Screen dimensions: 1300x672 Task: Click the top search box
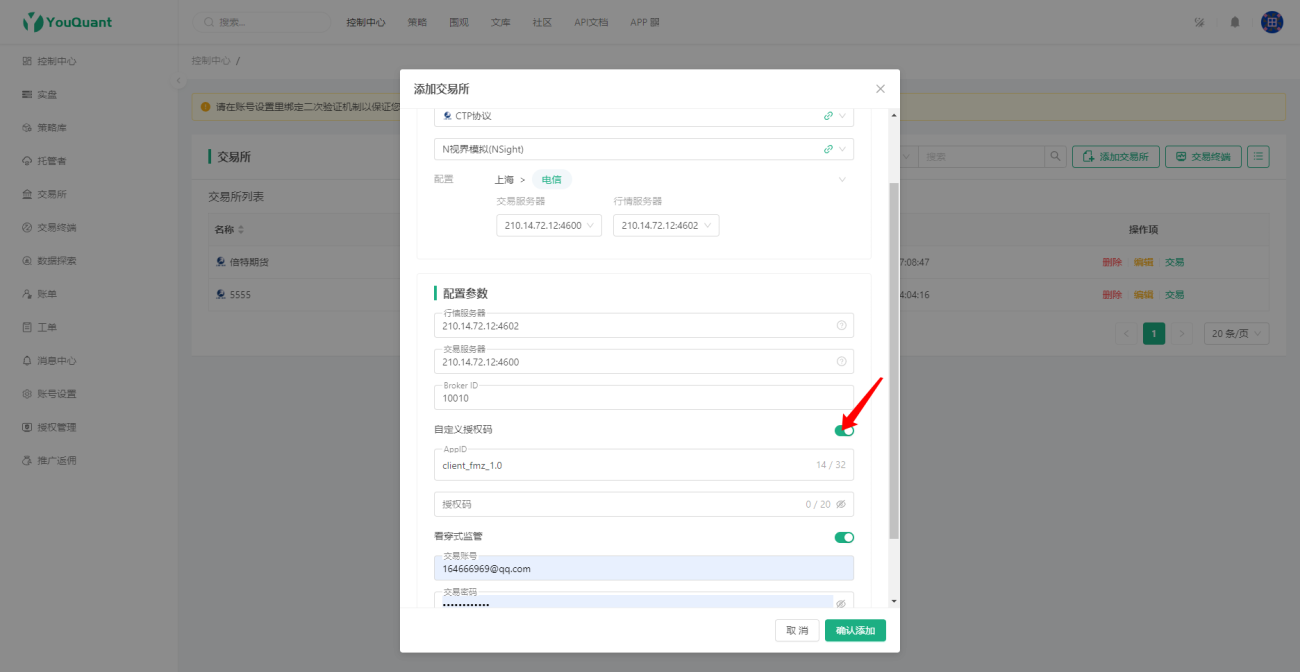click(262, 22)
